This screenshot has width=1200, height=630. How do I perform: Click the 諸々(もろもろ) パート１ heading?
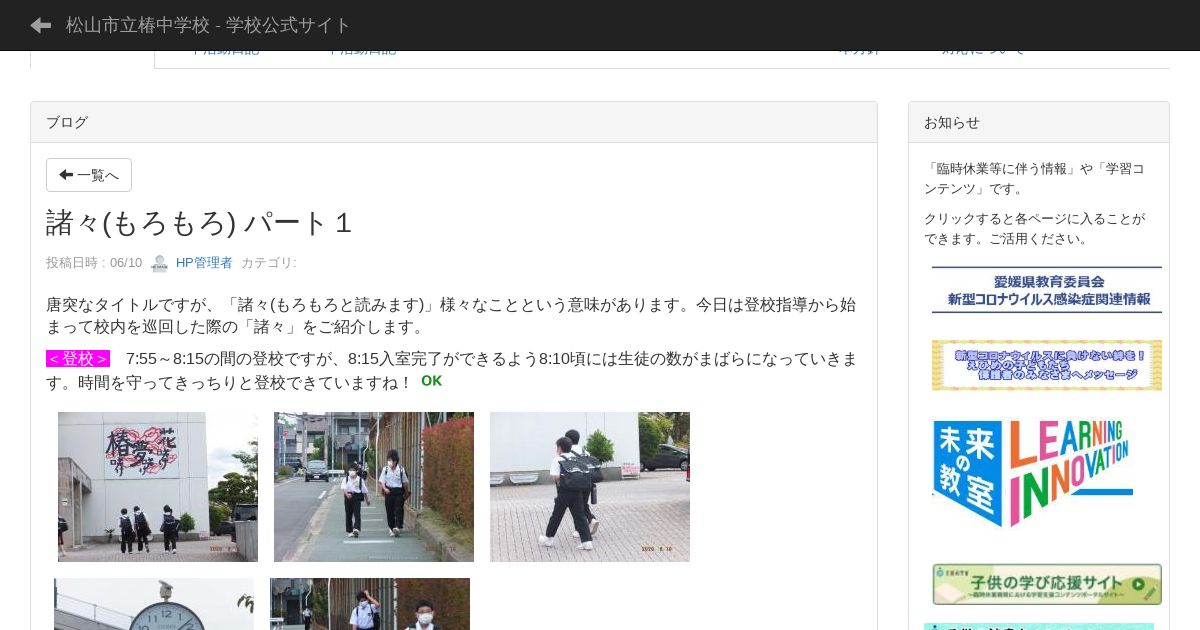pos(200,223)
